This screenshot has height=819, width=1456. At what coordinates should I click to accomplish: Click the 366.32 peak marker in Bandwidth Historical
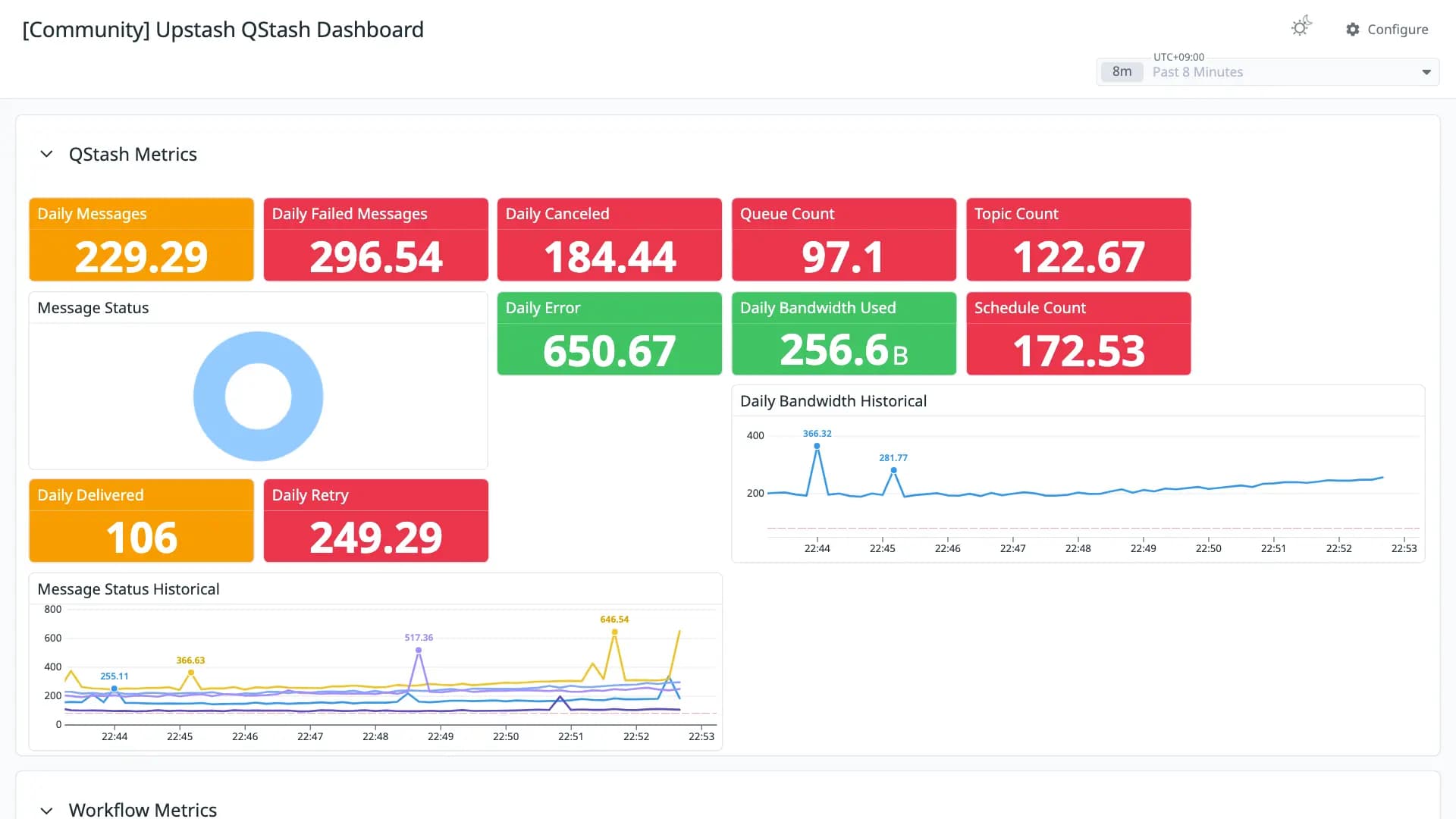pos(817,446)
